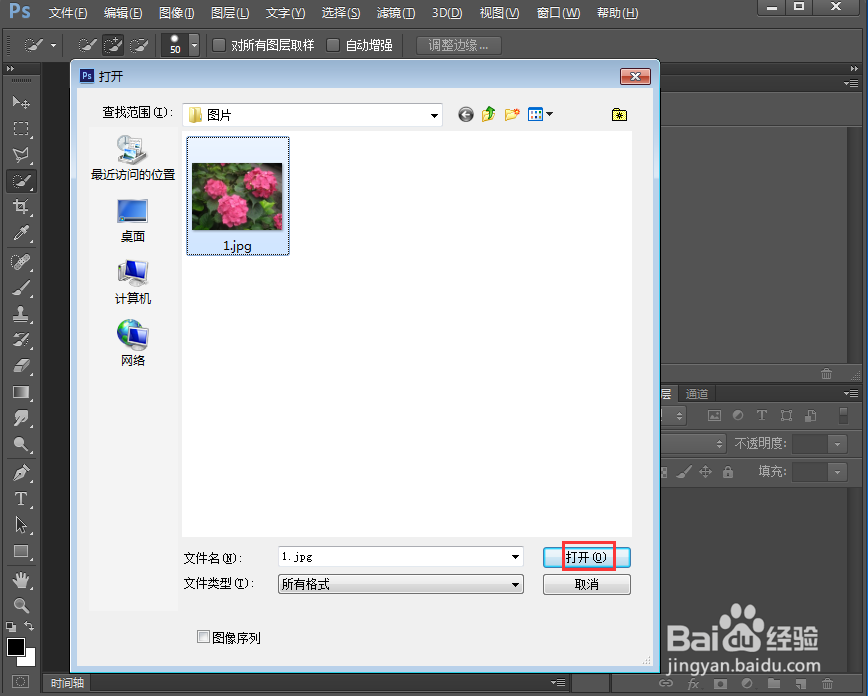Viewport: 868px width, 696px height.
Task: Click the black foreground color swatch
Action: 15,647
